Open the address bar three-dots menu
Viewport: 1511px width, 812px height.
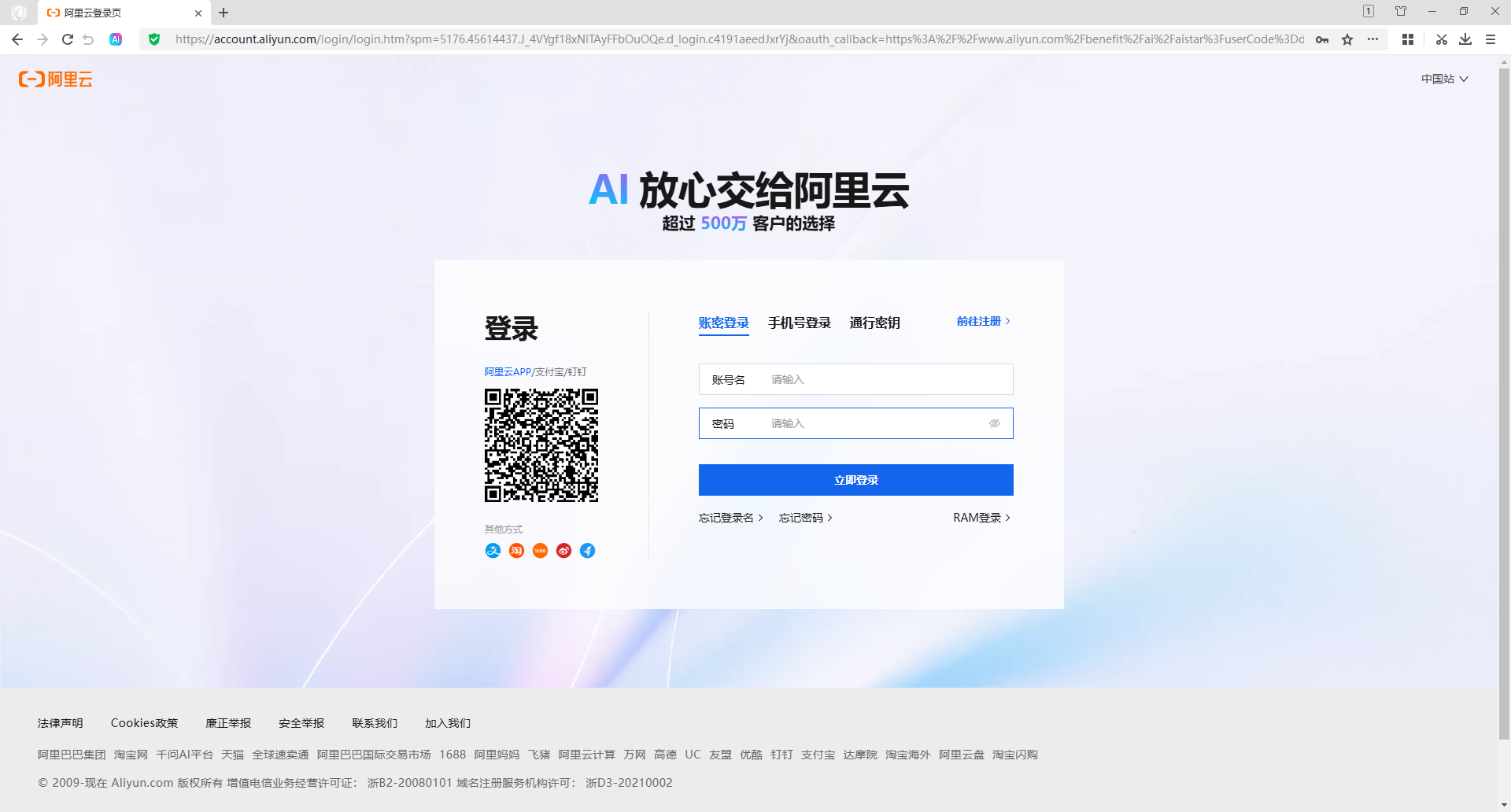pos(1372,39)
